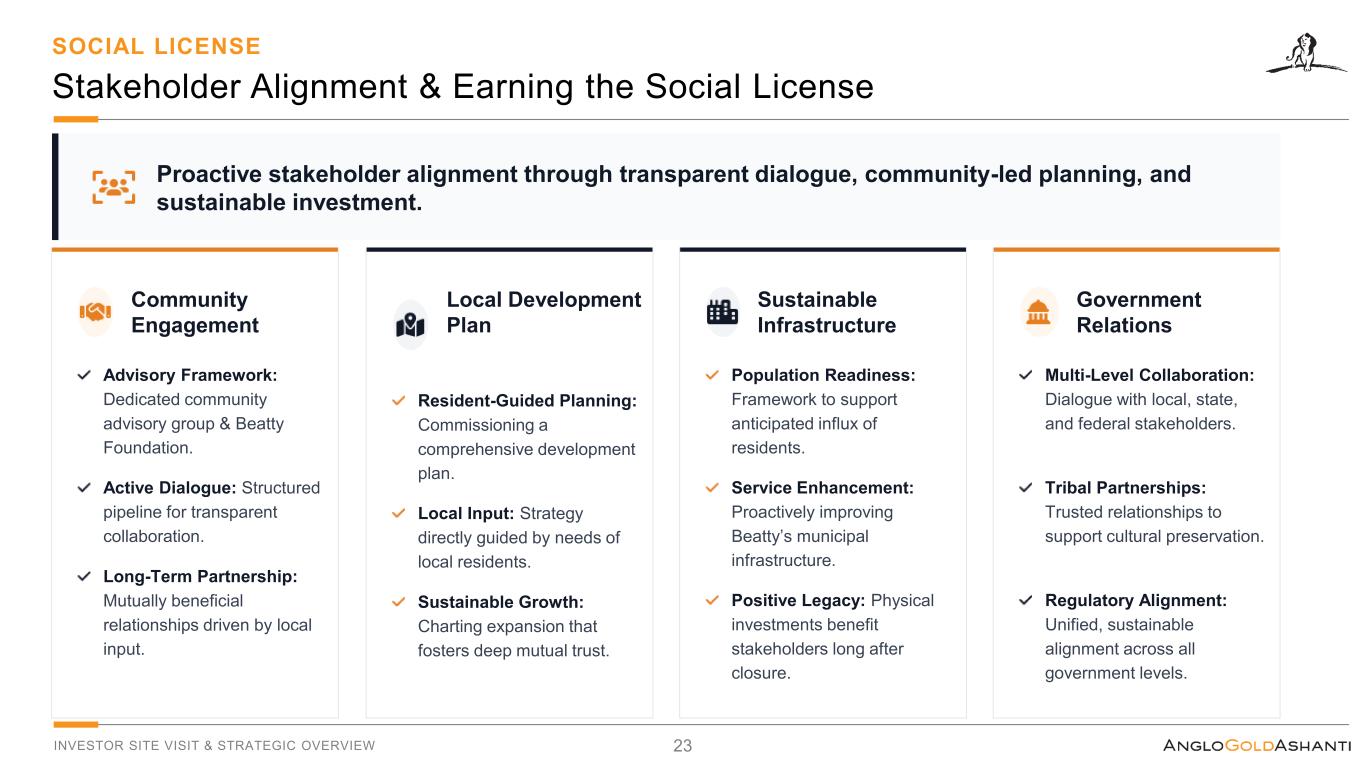Click the Sustainable Infrastructure heading
The width and height of the screenshot is (1365, 768).
click(826, 312)
